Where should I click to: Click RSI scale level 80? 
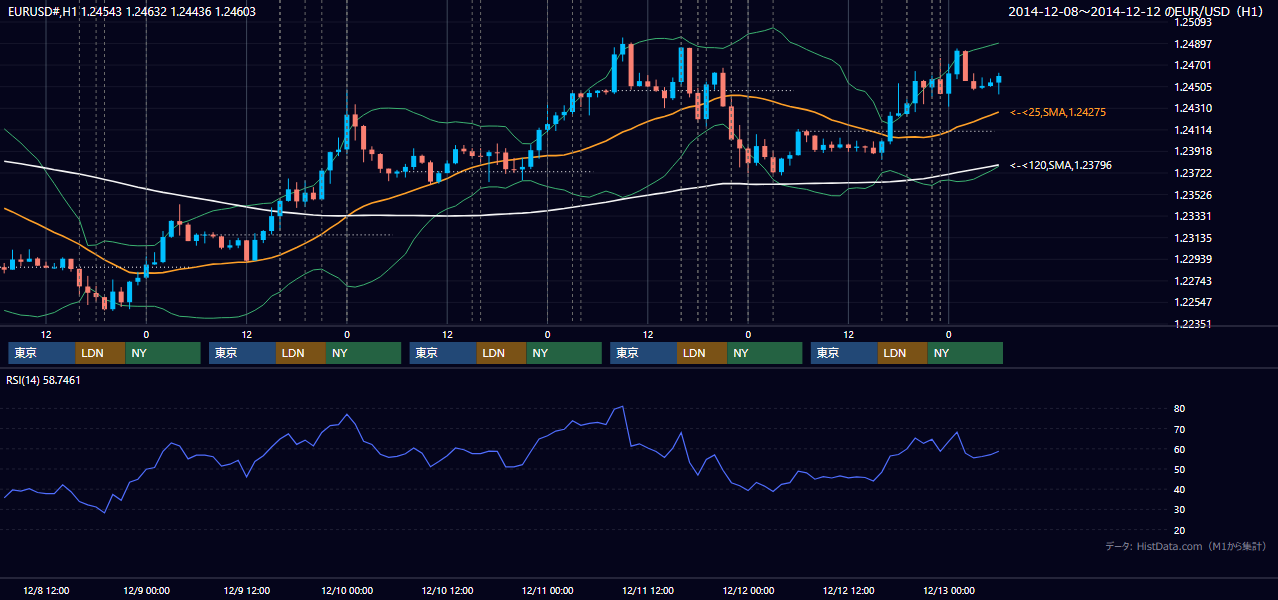tap(1179, 409)
